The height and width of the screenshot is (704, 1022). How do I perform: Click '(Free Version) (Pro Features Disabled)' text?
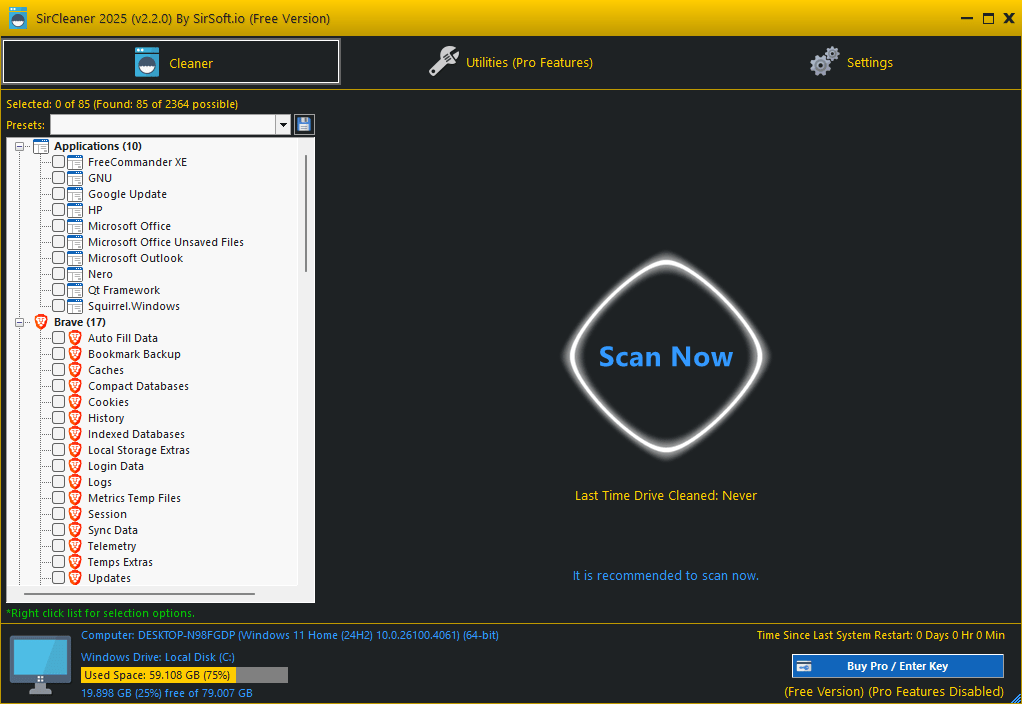coord(894,692)
